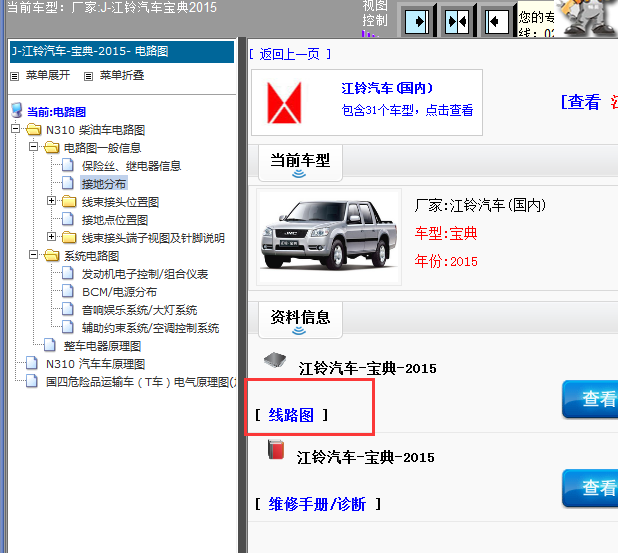The image size is (618, 553).
Task: Click the gray chip icon above 线路图
Action: click(275, 360)
